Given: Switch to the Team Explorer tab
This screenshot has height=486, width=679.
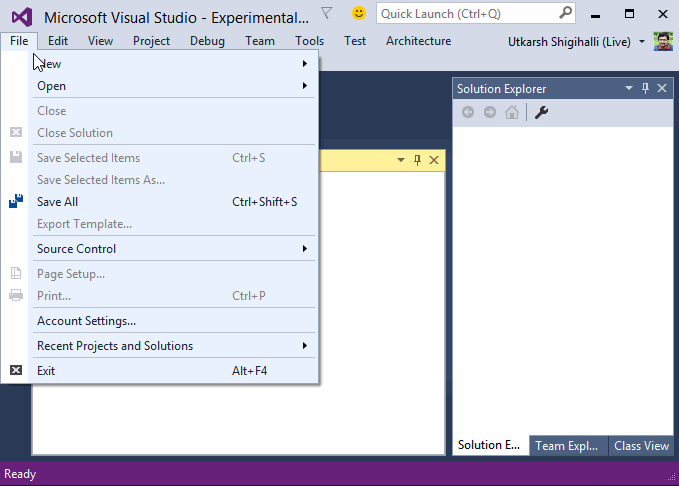Looking at the screenshot, I should 566,446.
